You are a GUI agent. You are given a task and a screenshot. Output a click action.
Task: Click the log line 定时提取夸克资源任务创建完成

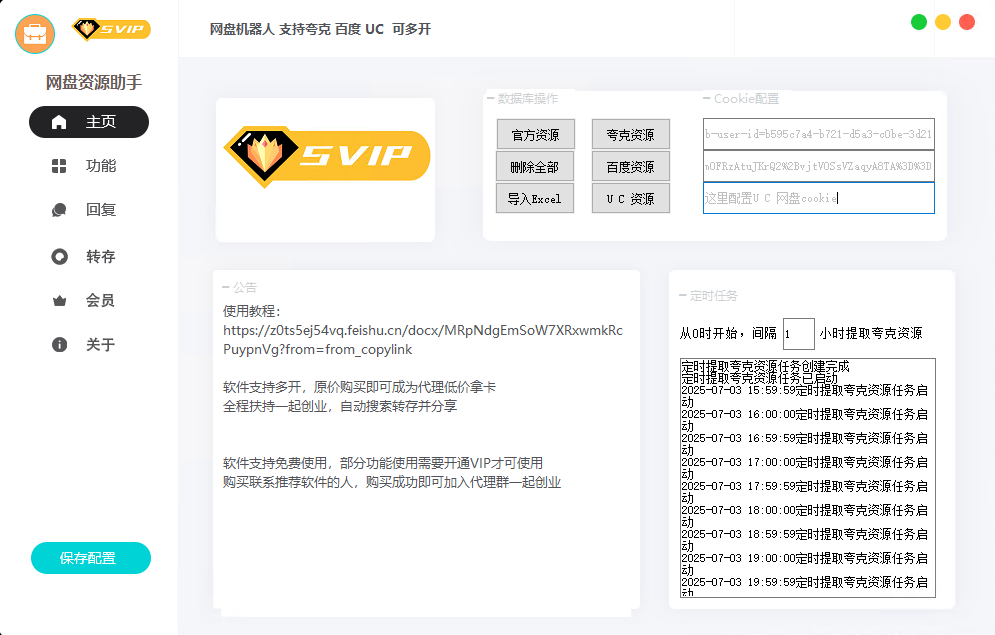765,367
